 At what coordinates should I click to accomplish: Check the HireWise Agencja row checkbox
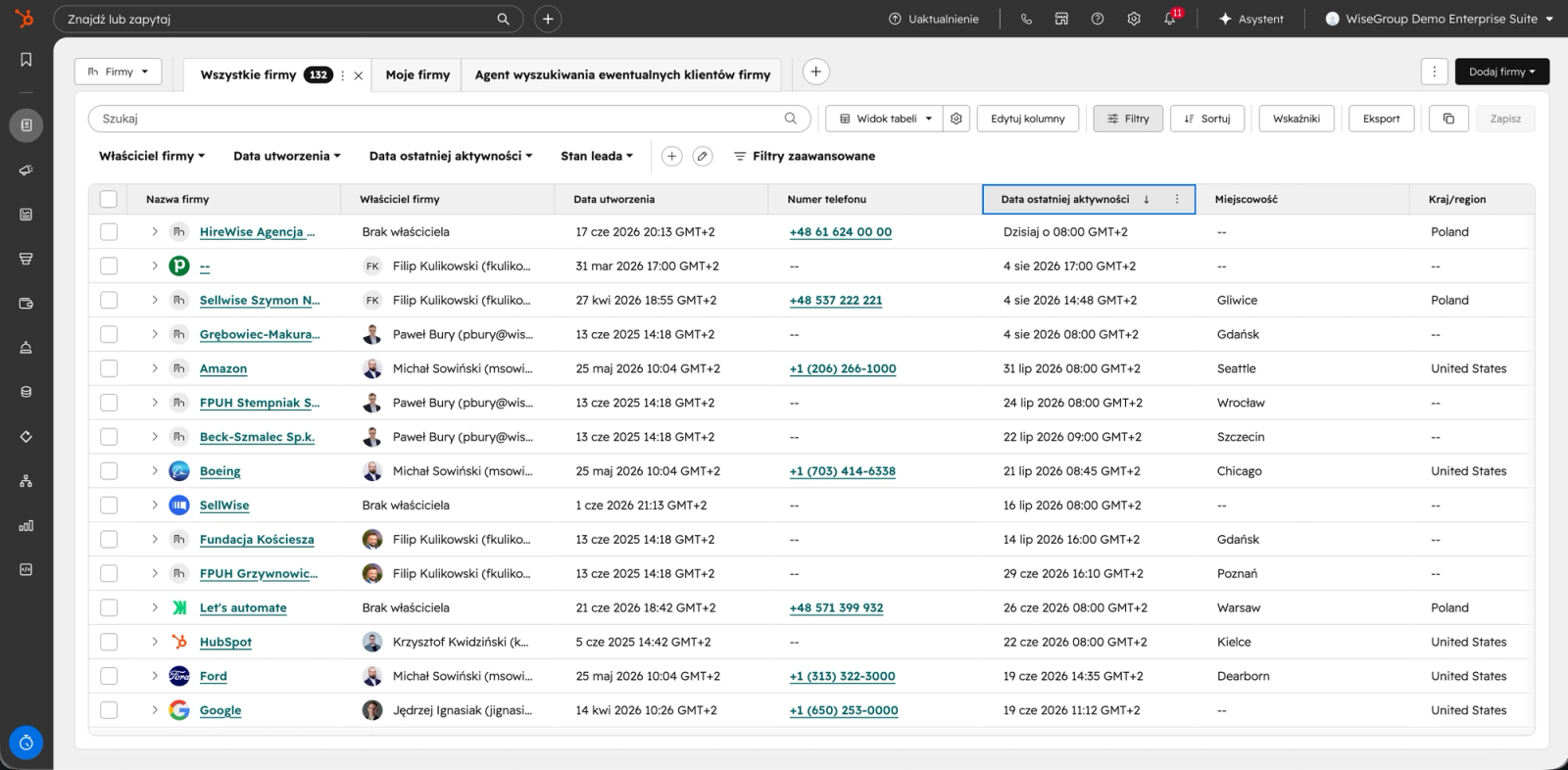(109, 232)
